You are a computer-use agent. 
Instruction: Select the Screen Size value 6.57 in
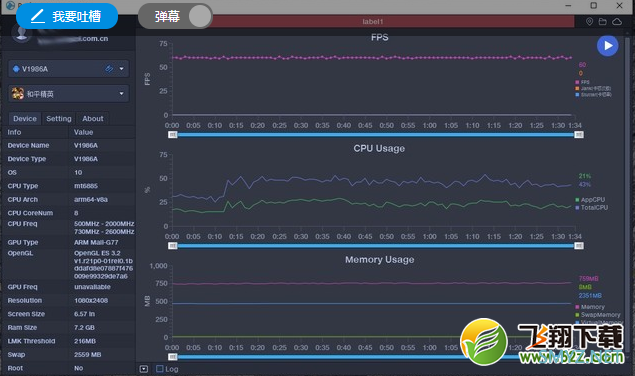[84, 314]
